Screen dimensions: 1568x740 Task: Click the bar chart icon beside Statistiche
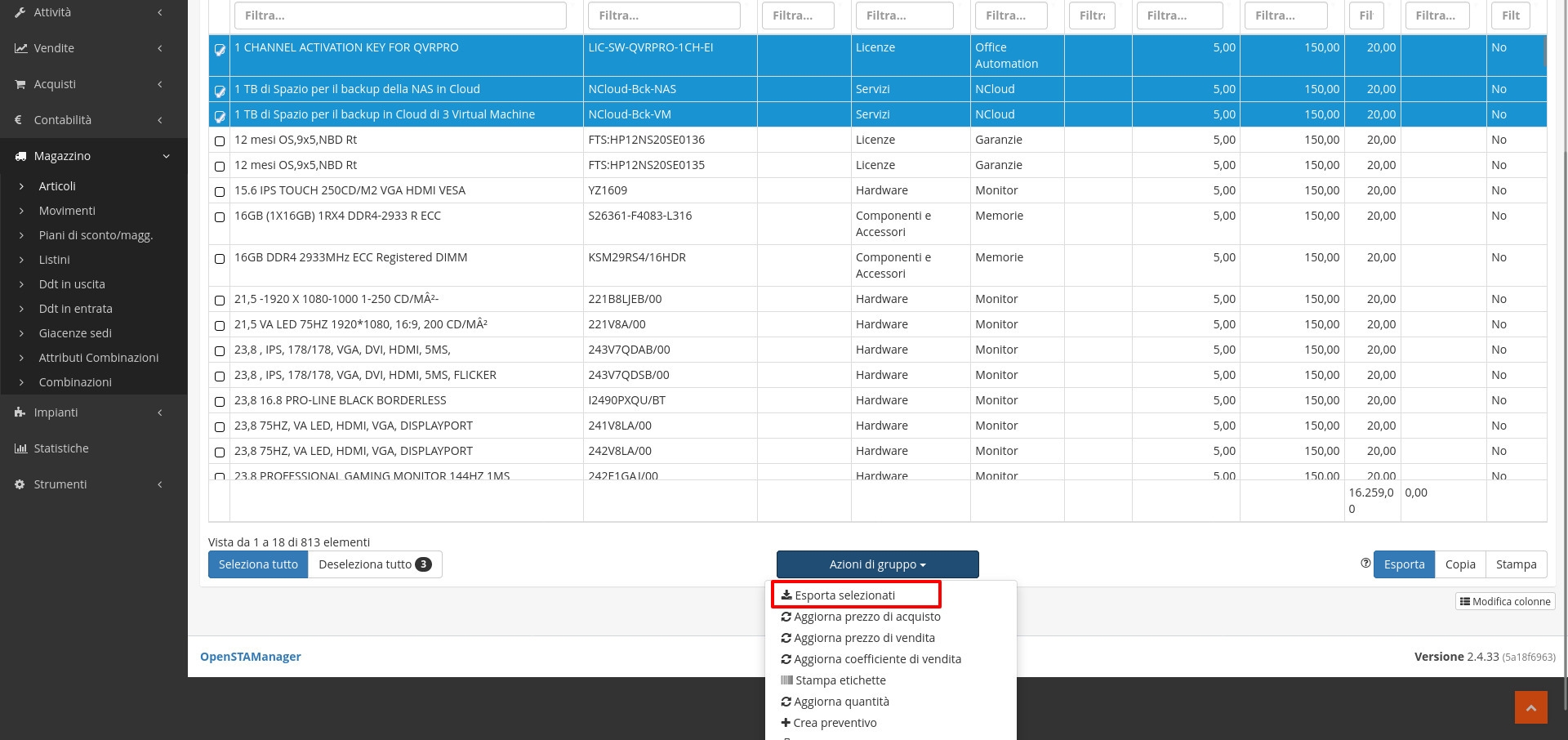(20, 448)
